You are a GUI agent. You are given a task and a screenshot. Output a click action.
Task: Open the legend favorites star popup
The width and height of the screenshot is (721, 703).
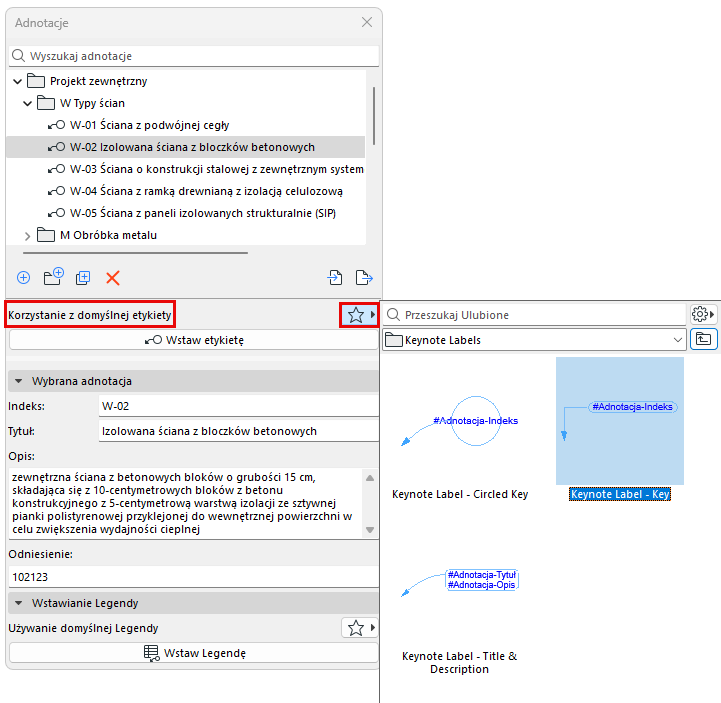[360, 628]
